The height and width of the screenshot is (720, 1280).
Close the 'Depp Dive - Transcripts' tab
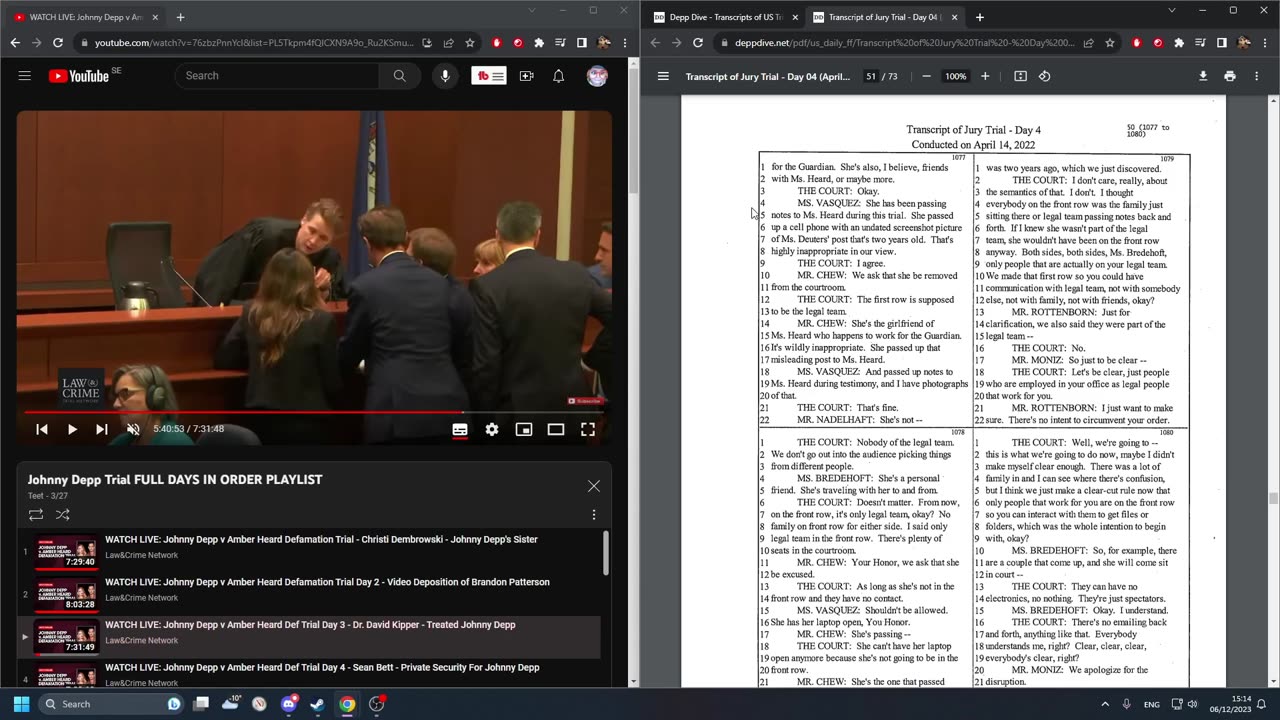click(x=795, y=17)
